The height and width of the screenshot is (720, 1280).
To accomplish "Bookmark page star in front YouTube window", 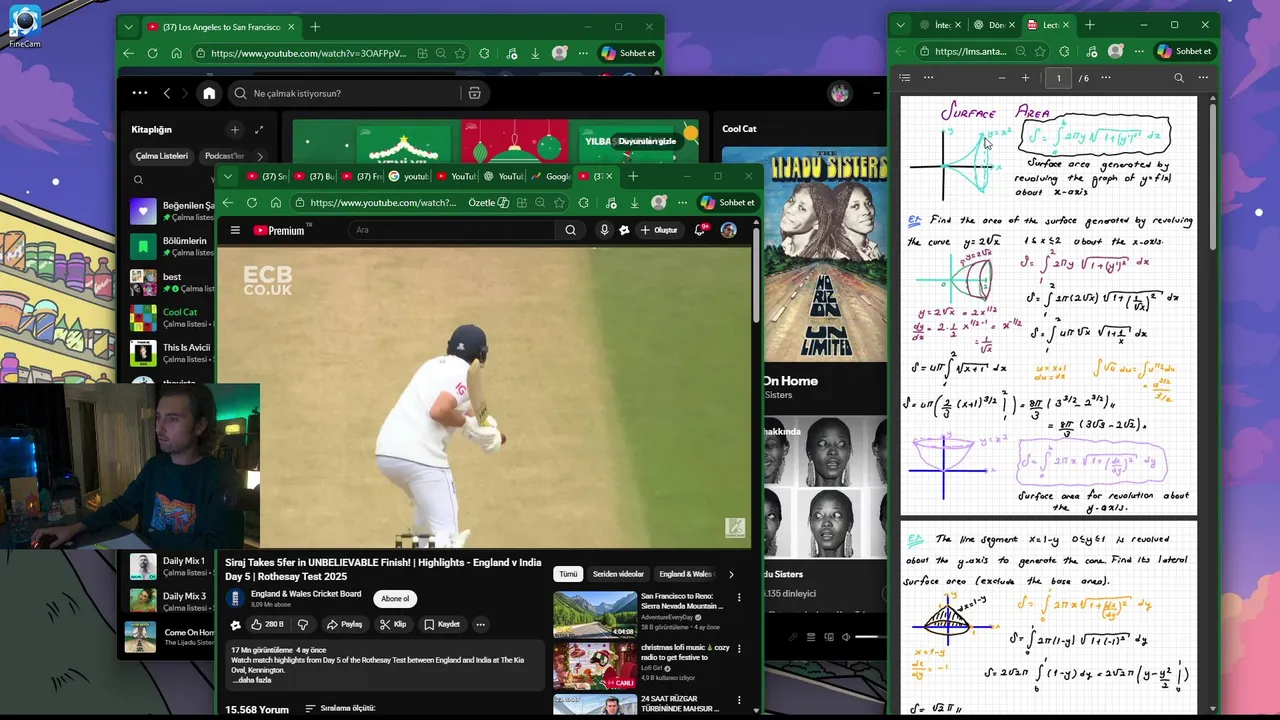I will coord(559,202).
